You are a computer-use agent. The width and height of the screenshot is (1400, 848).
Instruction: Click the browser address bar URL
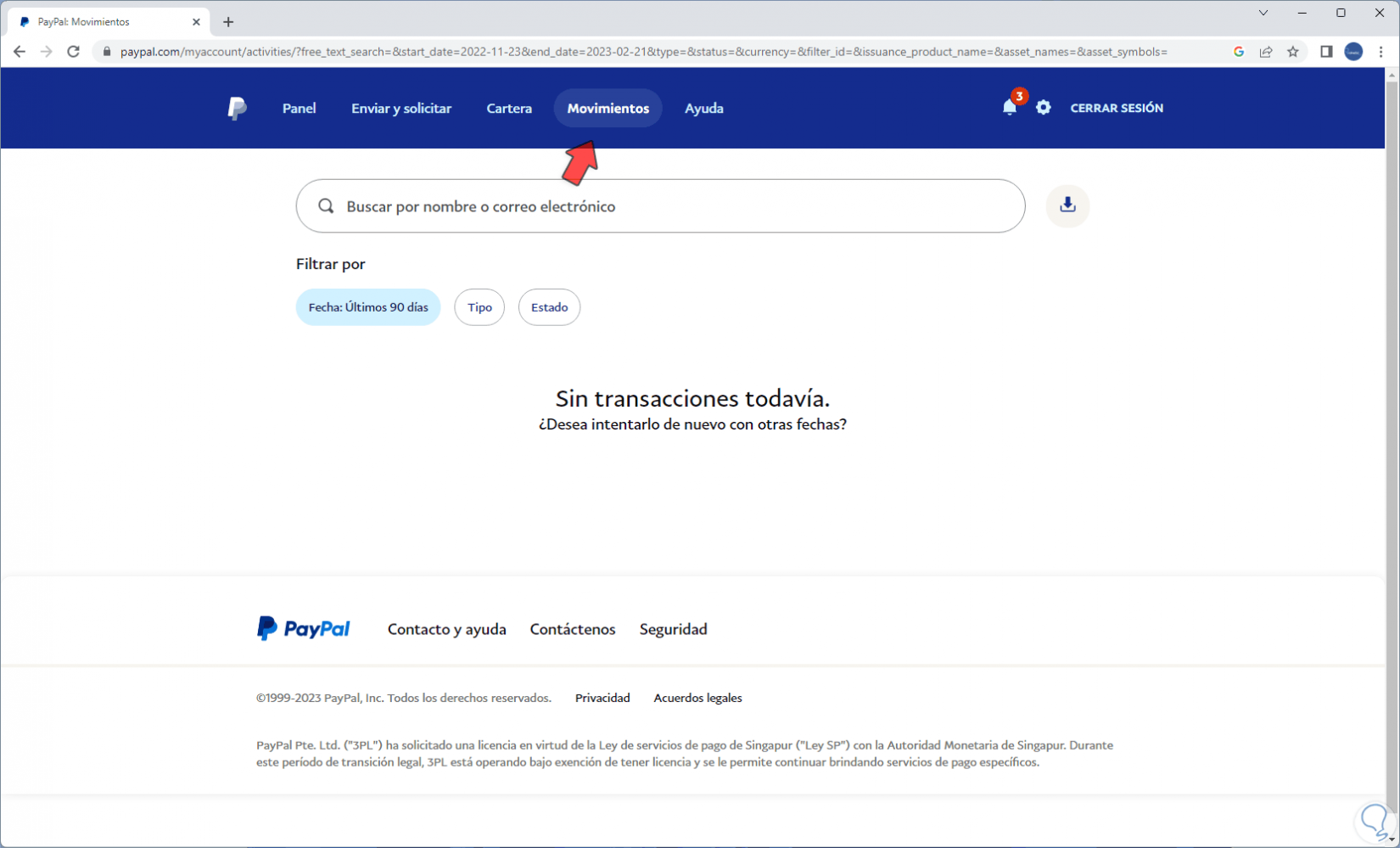click(644, 52)
